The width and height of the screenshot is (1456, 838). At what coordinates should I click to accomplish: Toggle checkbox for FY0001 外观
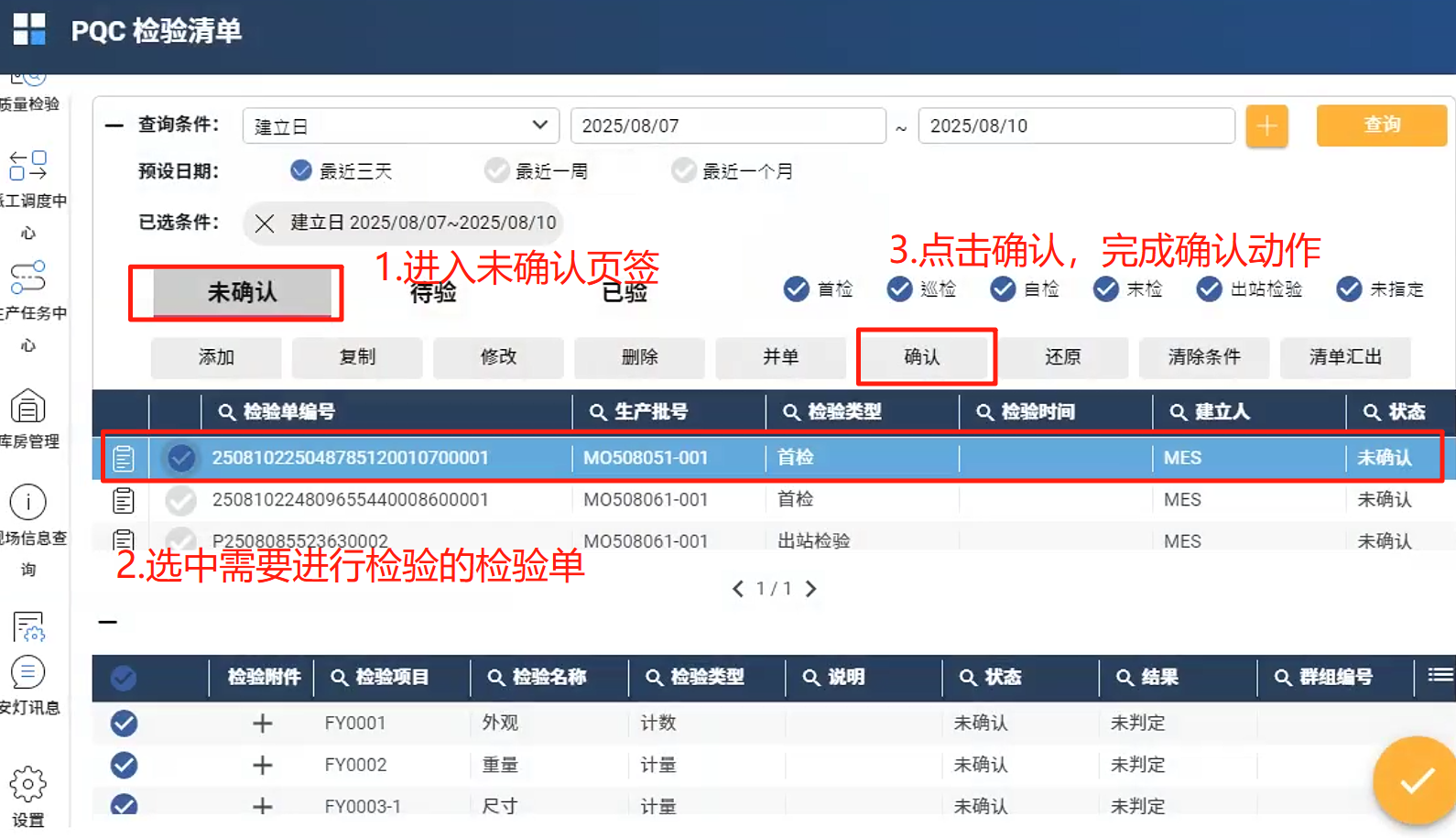tap(124, 724)
